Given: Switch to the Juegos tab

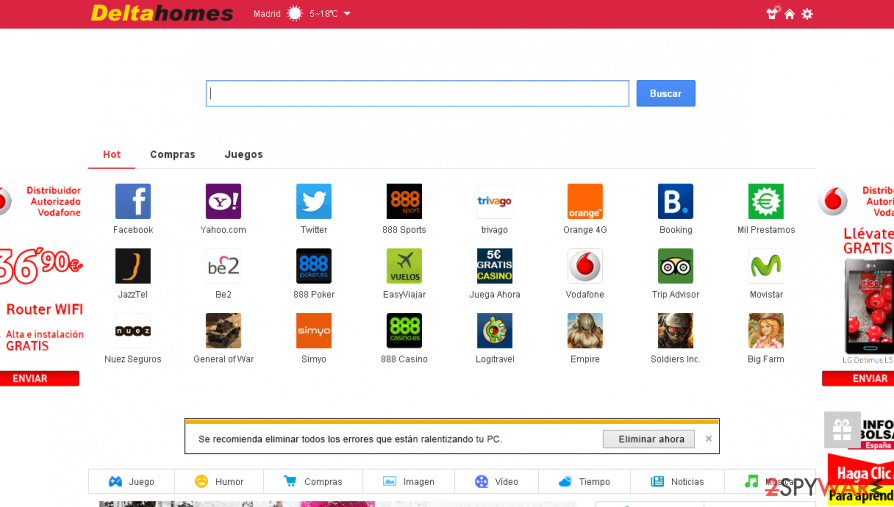Looking at the screenshot, I should point(243,155).
